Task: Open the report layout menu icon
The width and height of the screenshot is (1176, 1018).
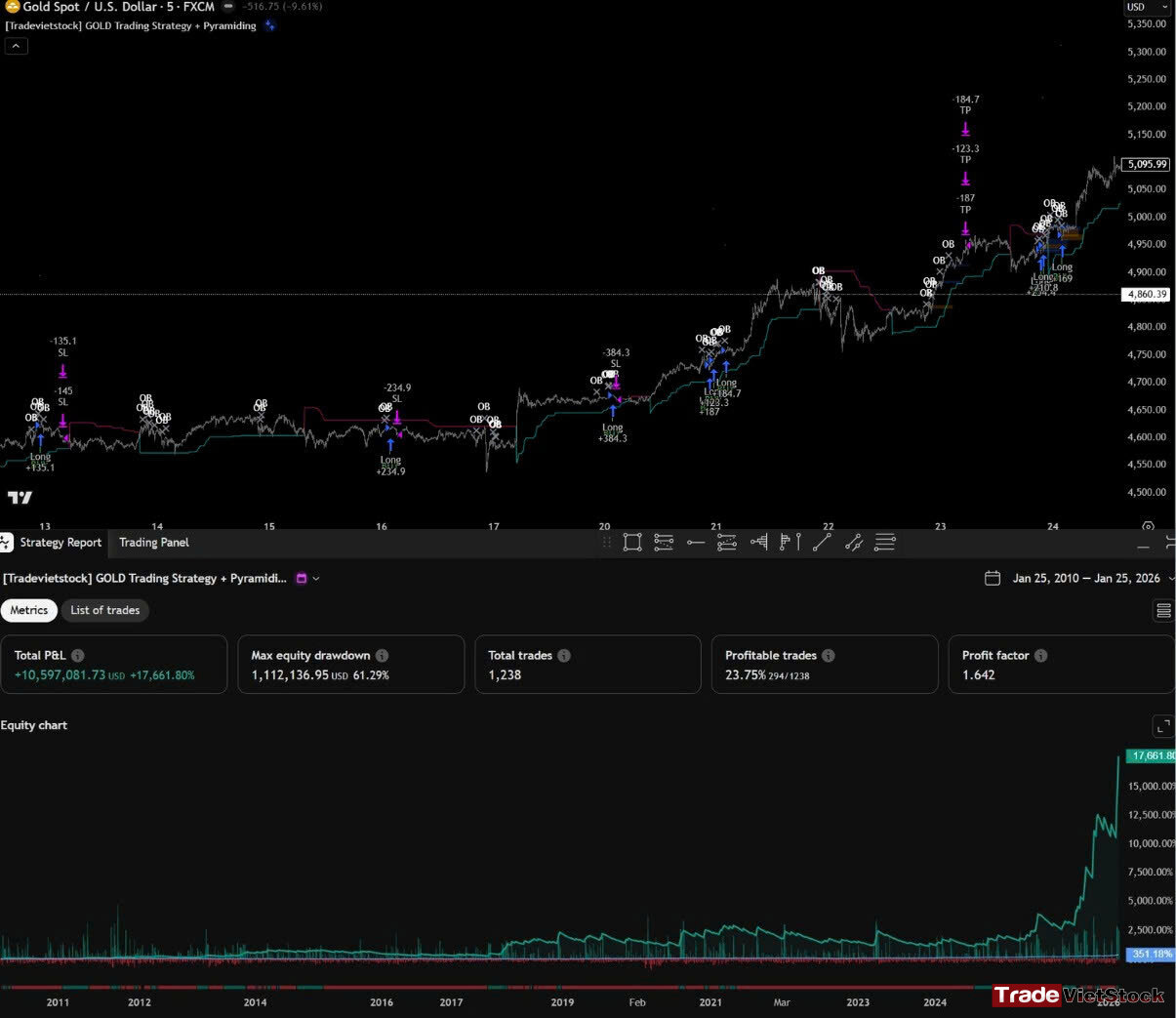Action: 1163,611
